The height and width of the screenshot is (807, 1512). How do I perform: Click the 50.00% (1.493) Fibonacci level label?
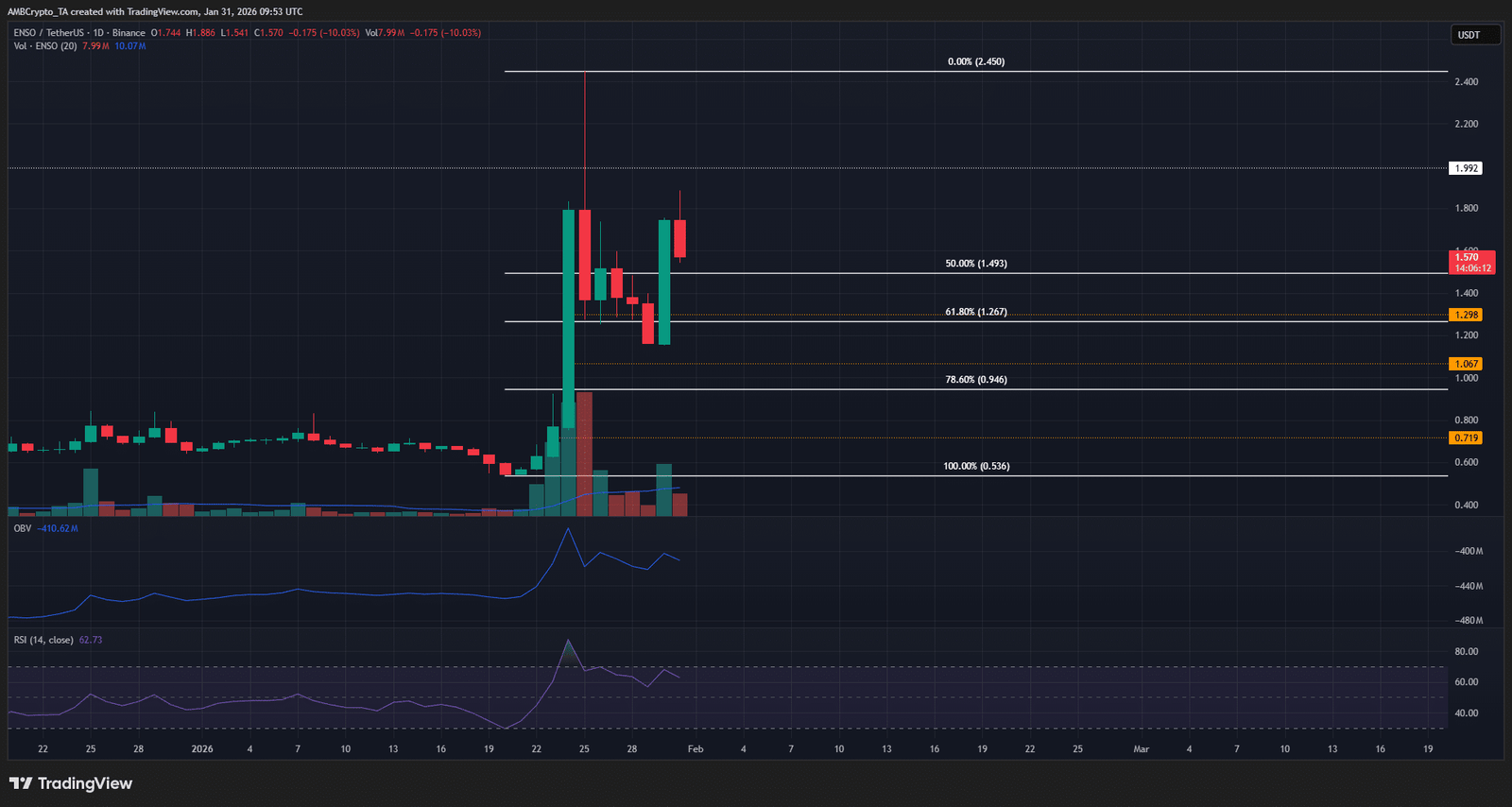[x=976, y=264]
